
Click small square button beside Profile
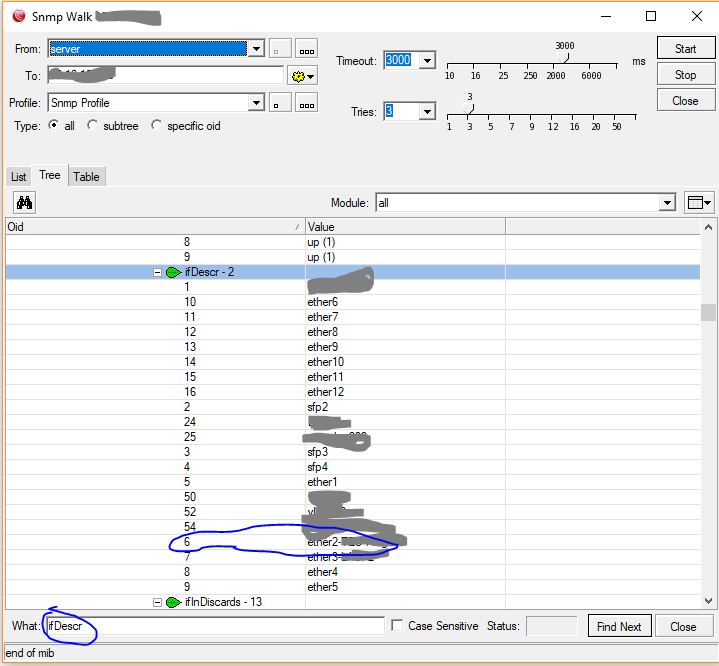click(x=280, y=103)
